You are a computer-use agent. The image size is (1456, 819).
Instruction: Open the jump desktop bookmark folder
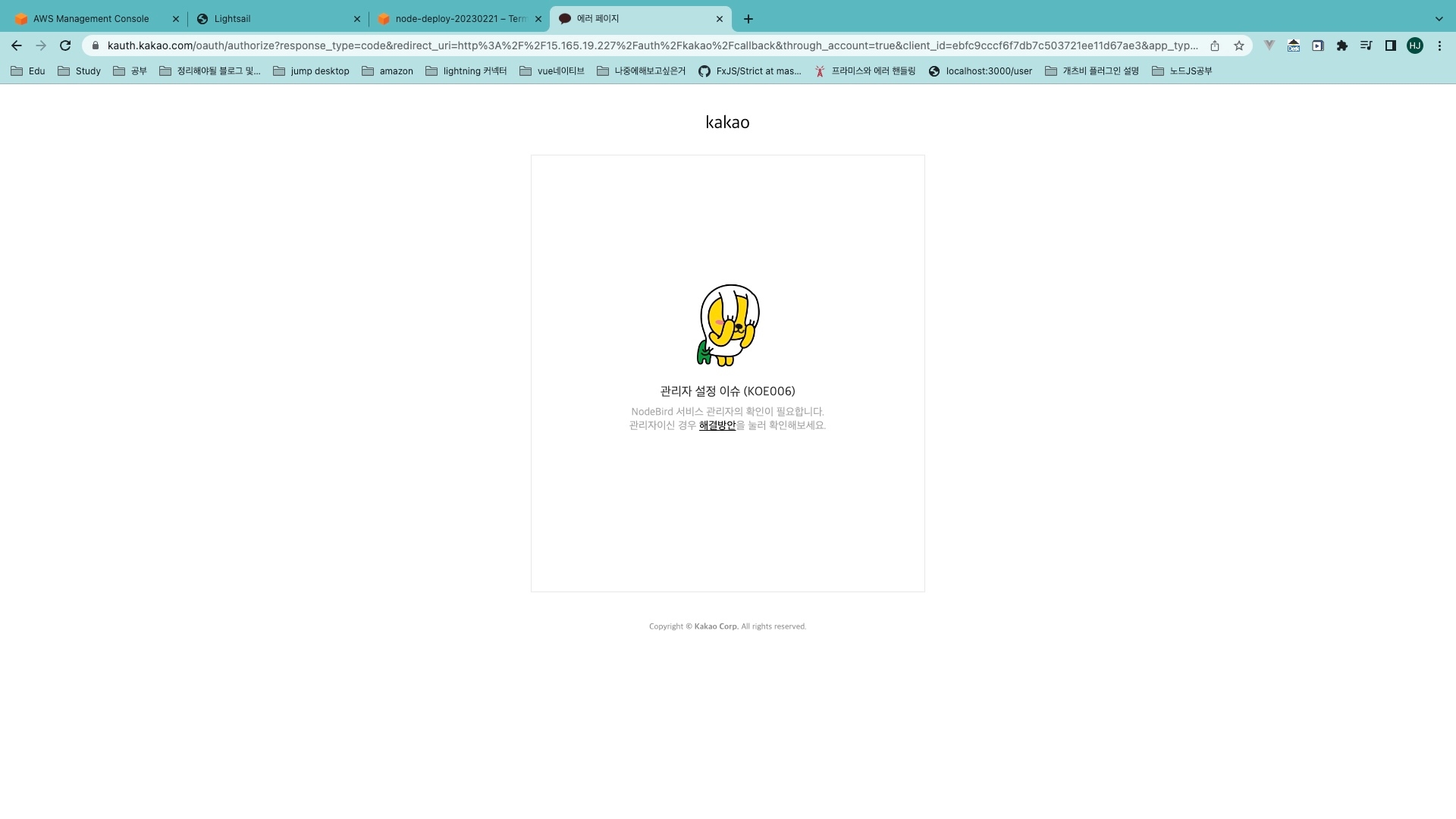pos(312,71)
